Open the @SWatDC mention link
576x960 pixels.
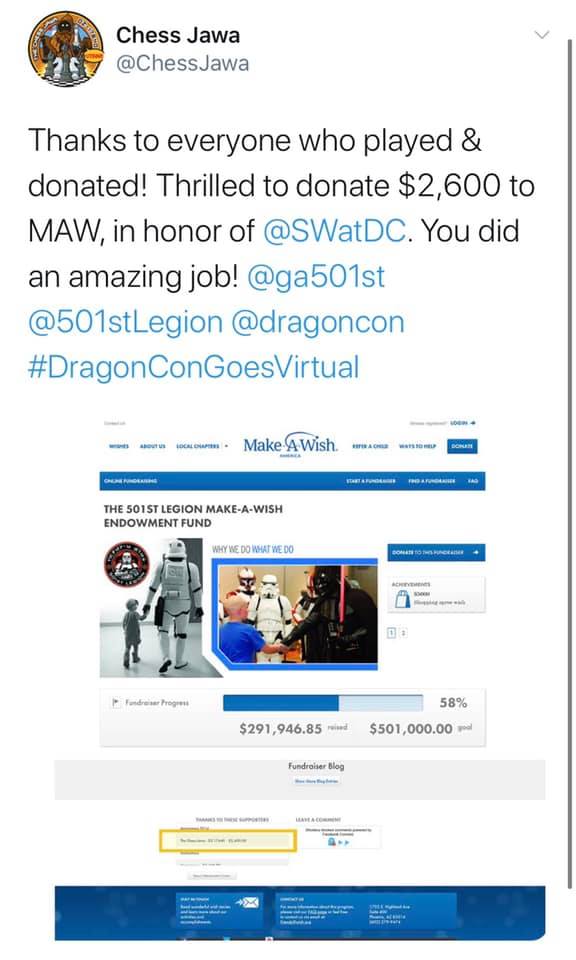point(334,231)
